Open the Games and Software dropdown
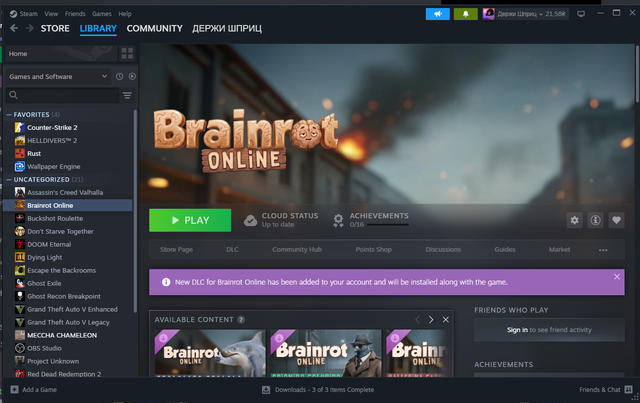The width and height of the screenshot is (640, 403). (58, 76)
